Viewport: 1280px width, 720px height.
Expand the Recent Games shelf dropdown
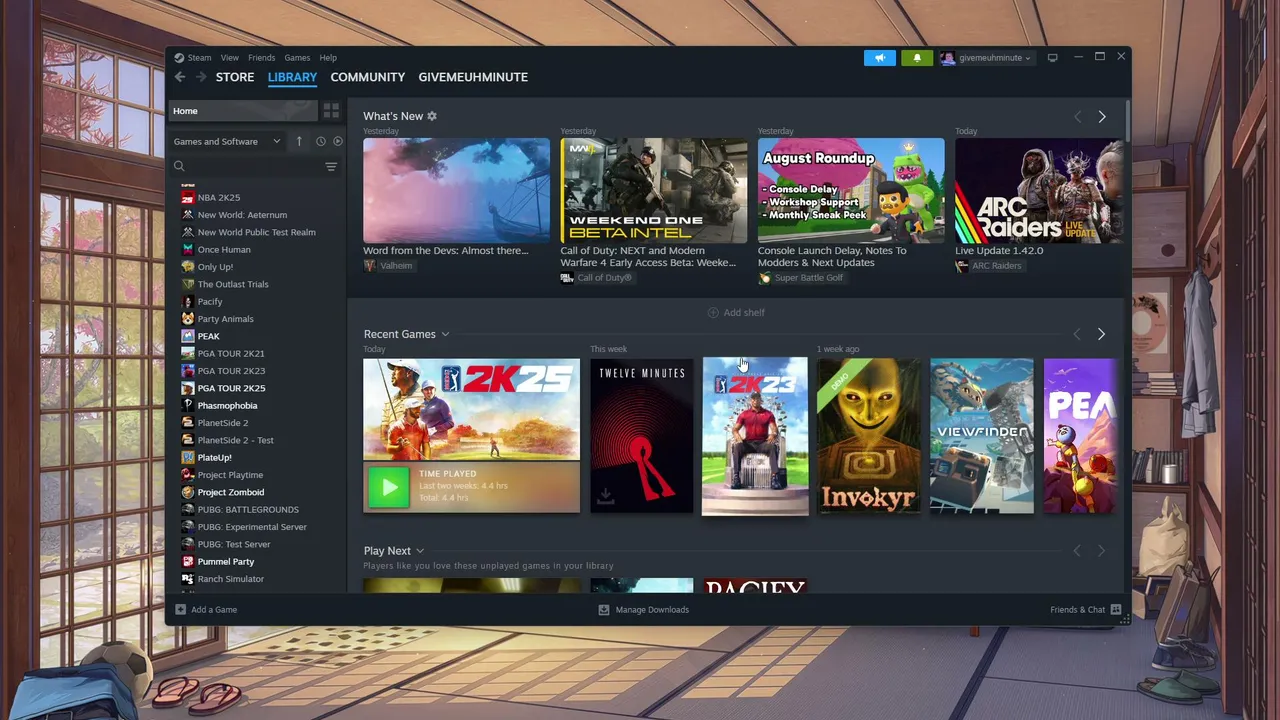click(x=445, y=334)
